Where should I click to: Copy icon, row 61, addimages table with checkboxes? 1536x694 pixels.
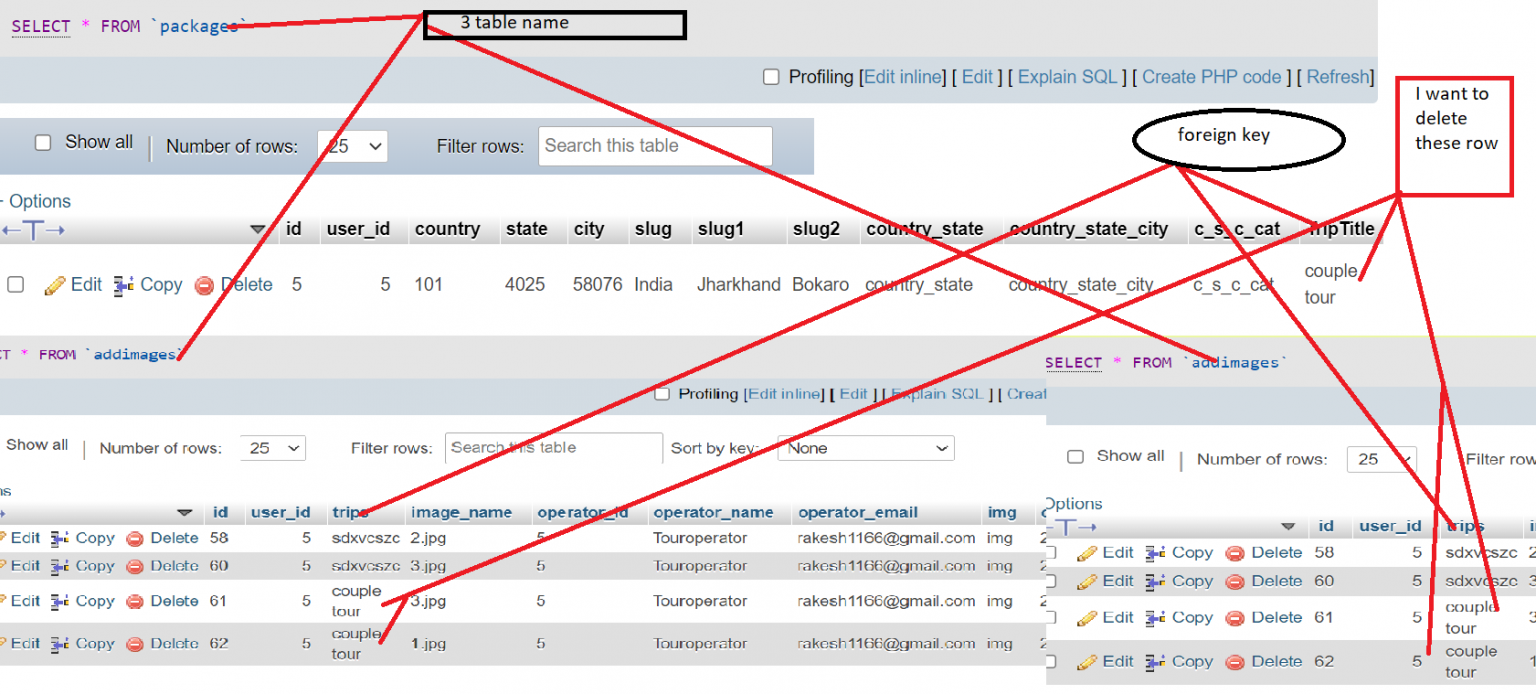pos(1156,618)
